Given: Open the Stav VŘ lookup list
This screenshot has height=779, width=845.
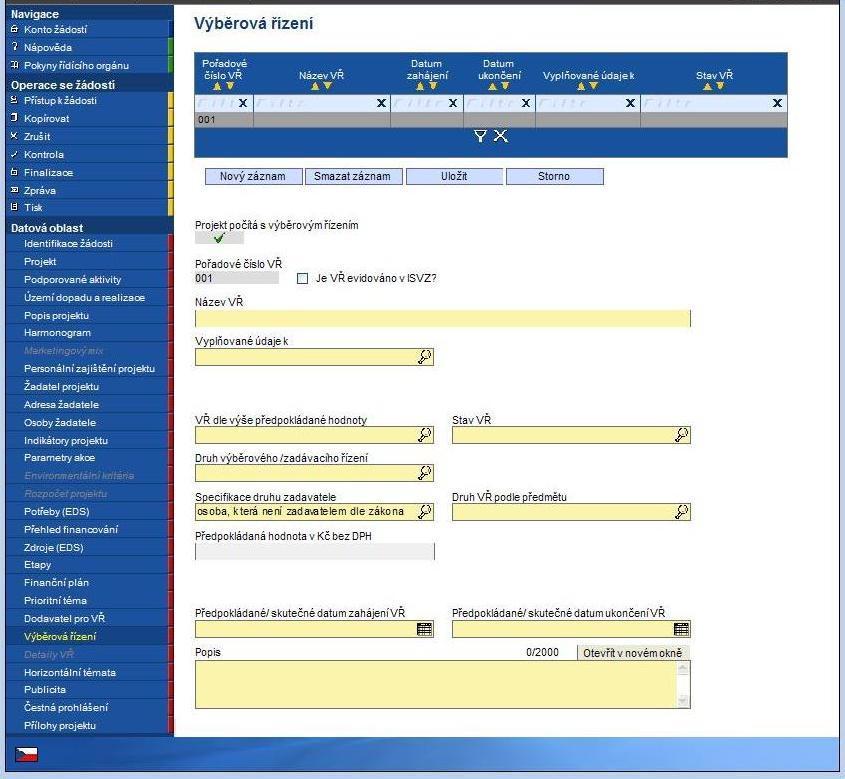Looking at the screenshot, I should pyautogui.click(x=681, y=435).
